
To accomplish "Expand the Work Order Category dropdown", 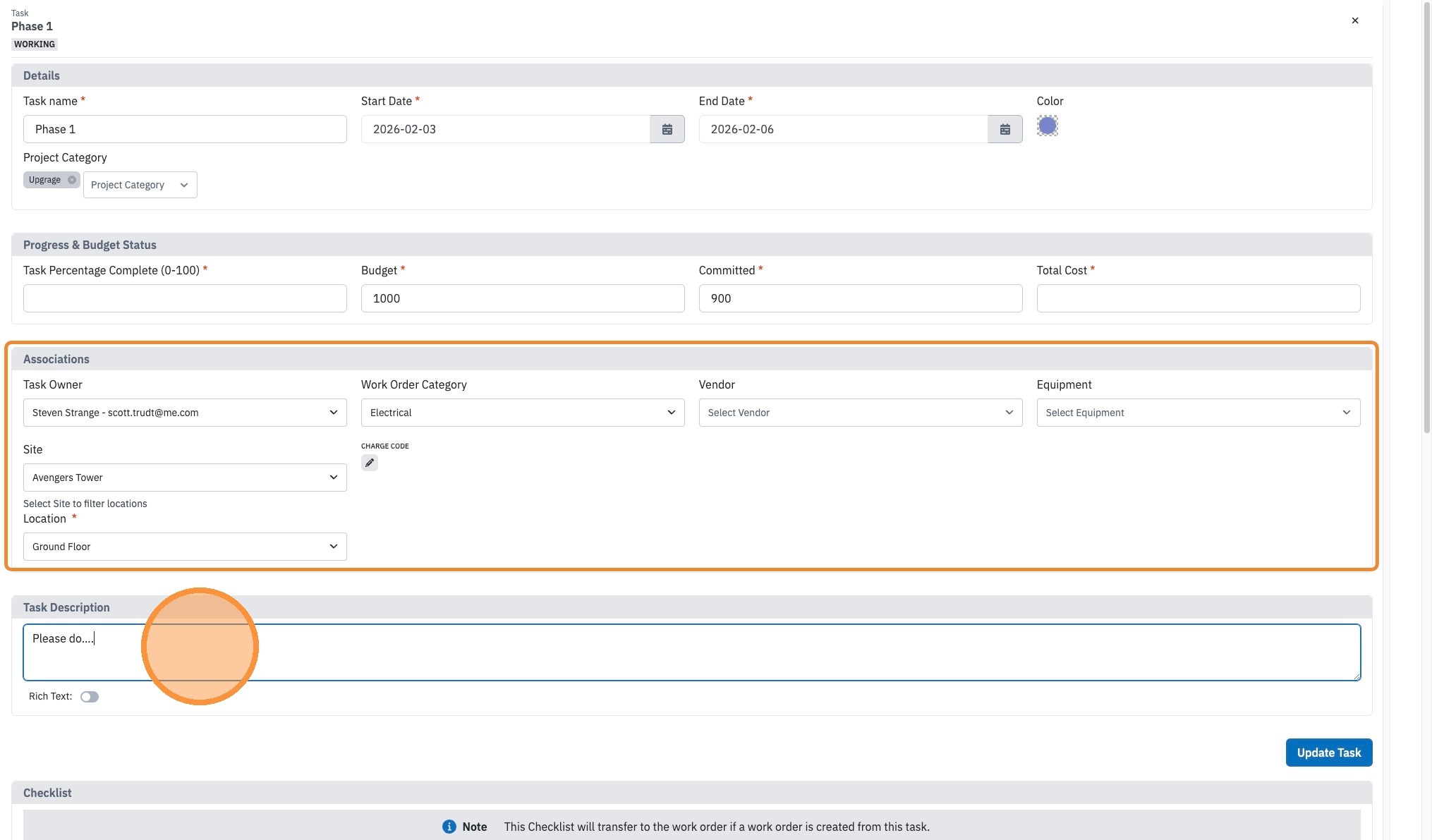I will [x=523, y=413].
